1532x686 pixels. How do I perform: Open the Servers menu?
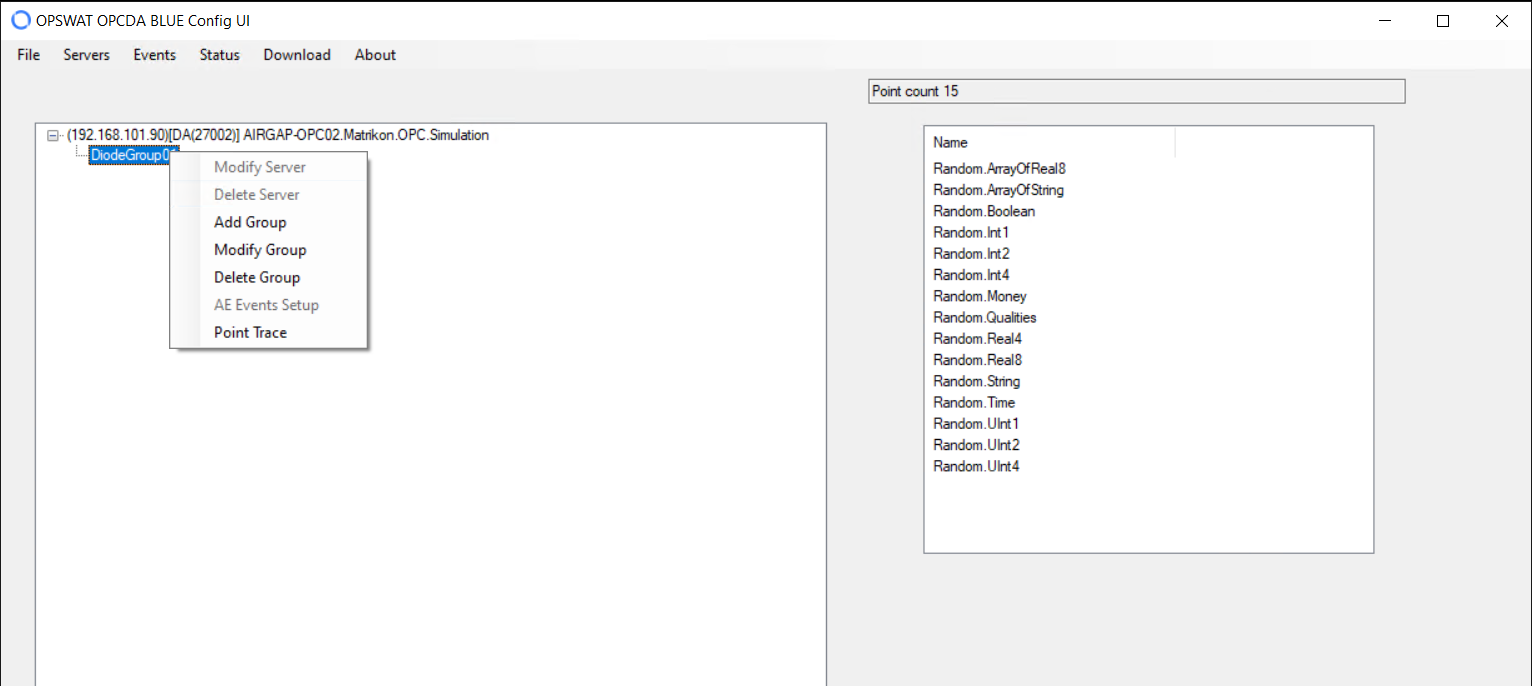click(x=87, y=55)
